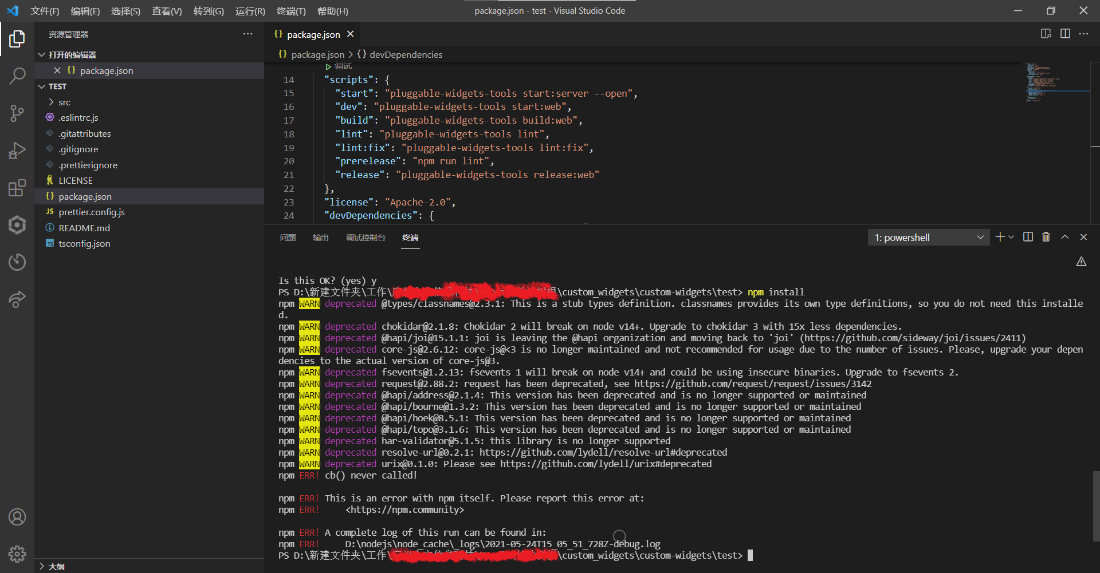The width and height of the screenshot is (1100, 573).
Task: Click the VS Code logo icon
Action: pos(12,11)
